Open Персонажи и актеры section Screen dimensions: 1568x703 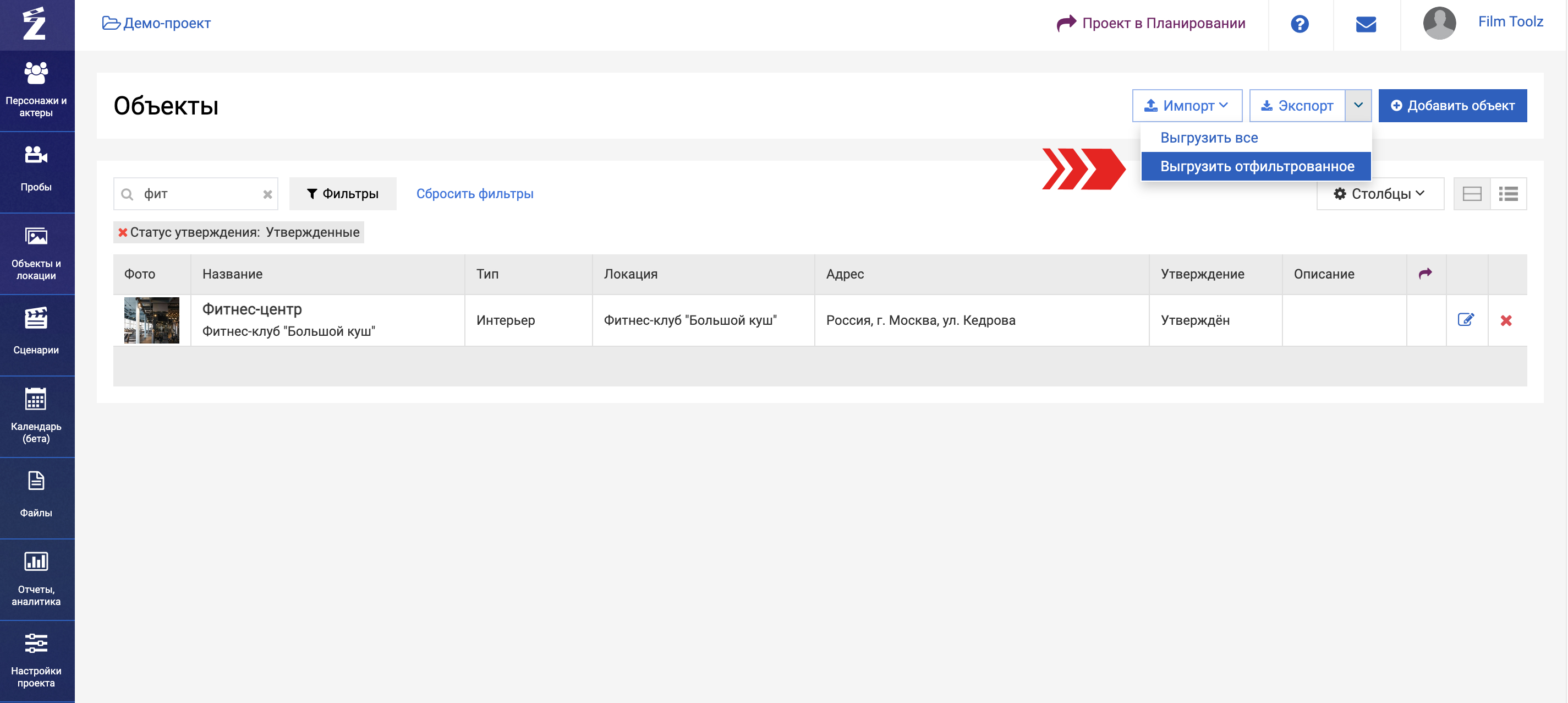pos(36,90)
